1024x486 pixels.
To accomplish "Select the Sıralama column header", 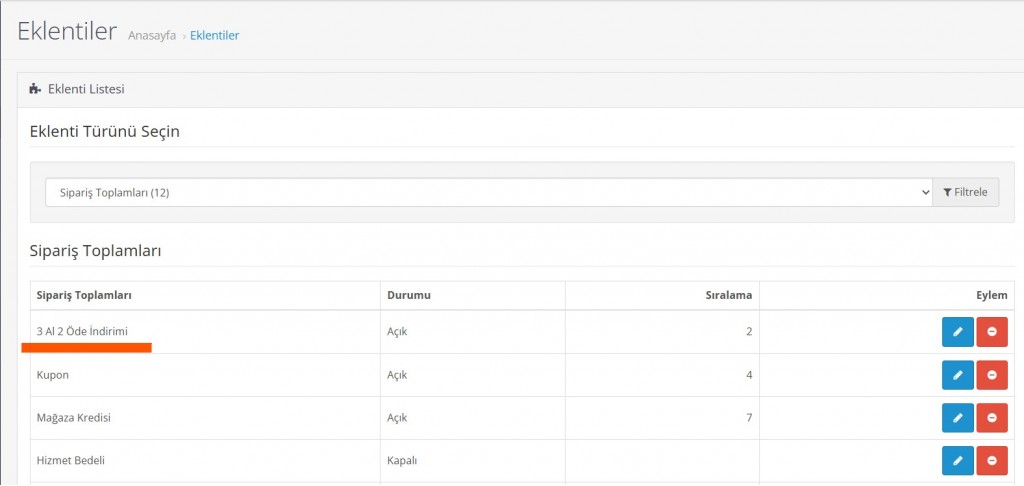I will pos(728,295).
